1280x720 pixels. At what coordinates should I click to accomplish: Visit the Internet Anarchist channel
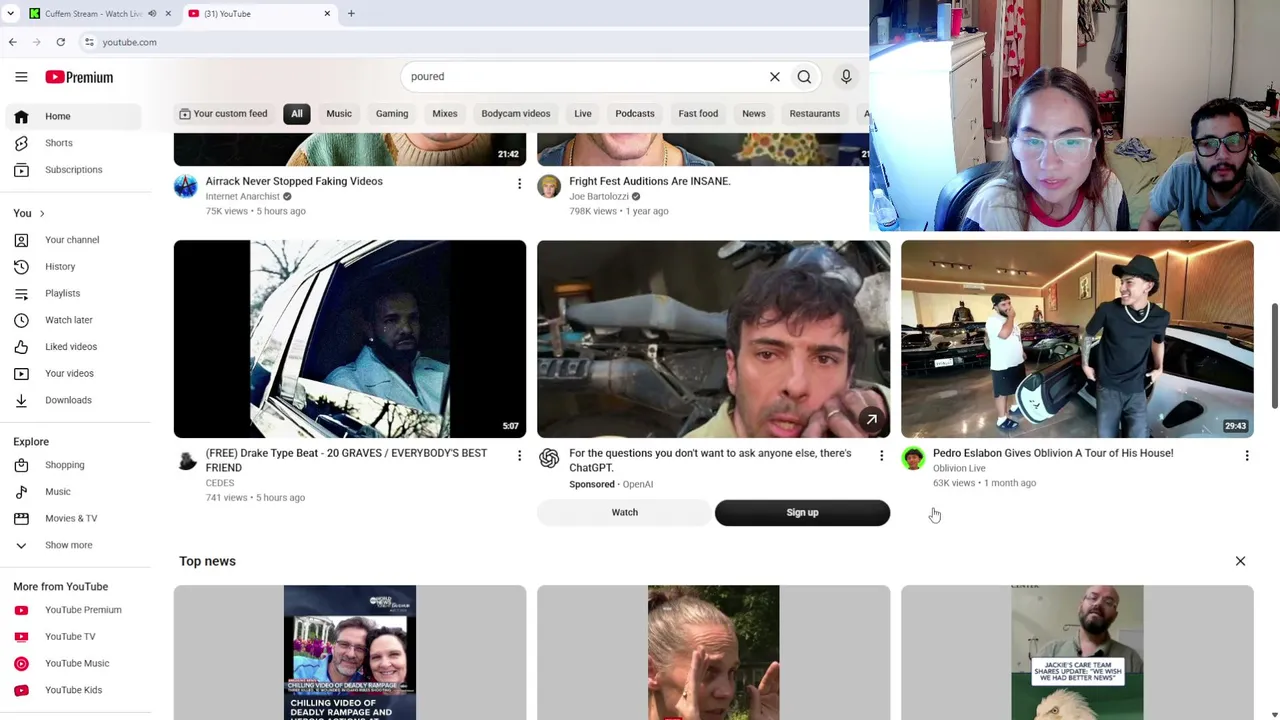(243, 197)
